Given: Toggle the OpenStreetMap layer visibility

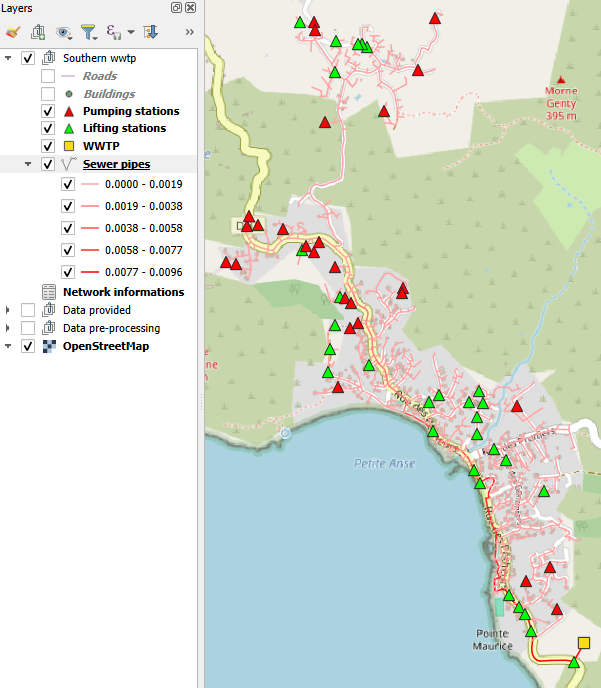Looking at the screenshot, I should (x=28, y=346).
